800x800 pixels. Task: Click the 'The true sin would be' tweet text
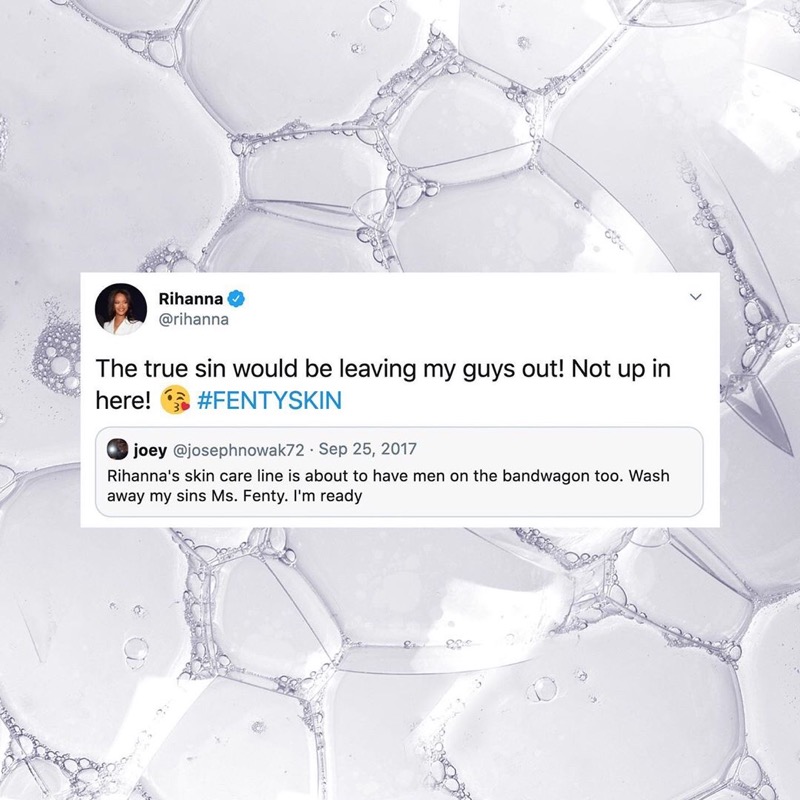tap(383, 384)
